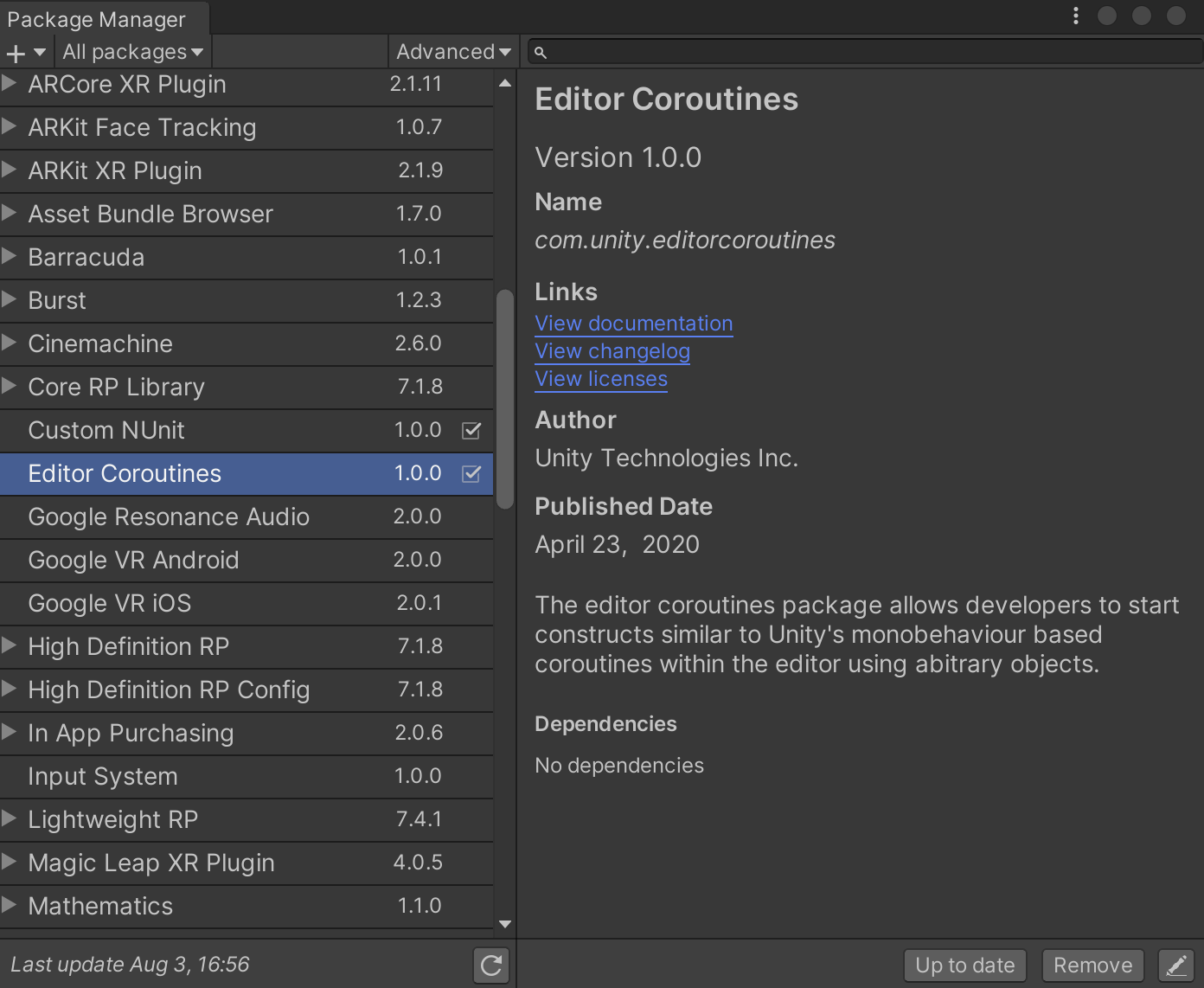Screen dimensions: 1204x988
Task: Open the three-dot window options menu
Action: click(x=1076, y=16)
